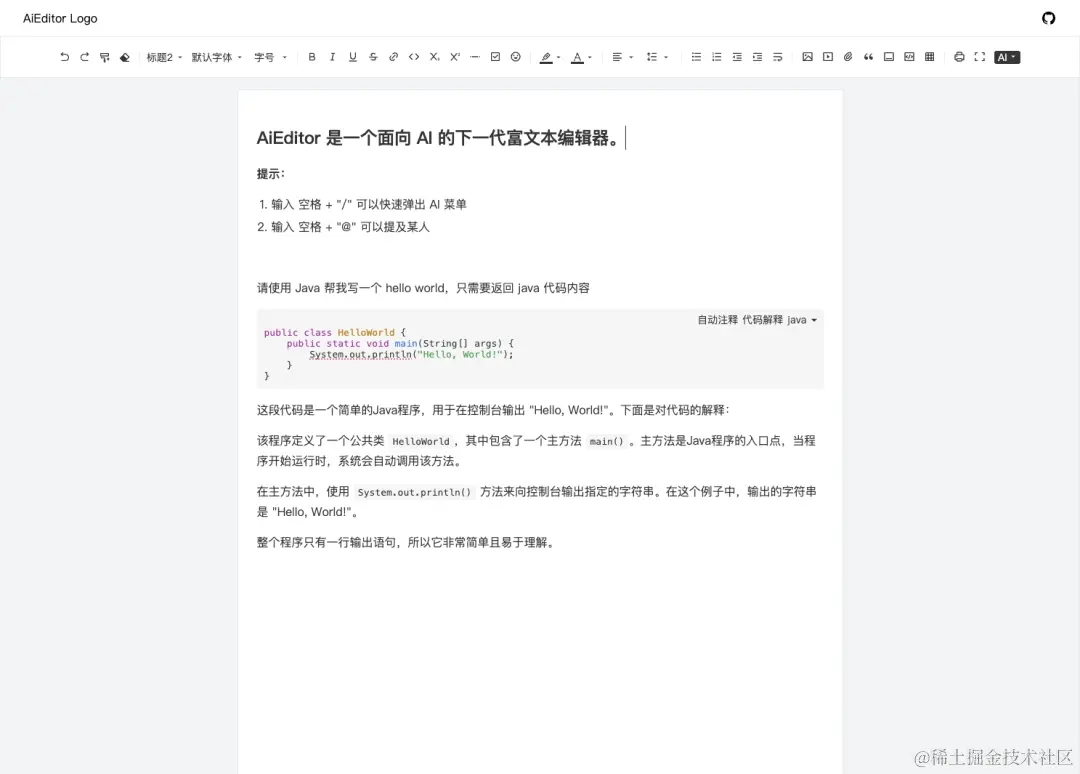This screenshot has height=774, width=1080.
Task: Insert a todo checklist
Action: (495, 57)
